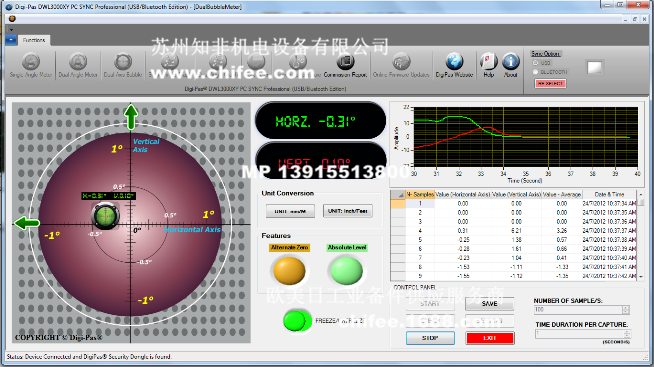Image resolution: width=654 pixels, height=367 pixels.
Task: Switch to the Functions tab
Action: (x=34, y=40)
